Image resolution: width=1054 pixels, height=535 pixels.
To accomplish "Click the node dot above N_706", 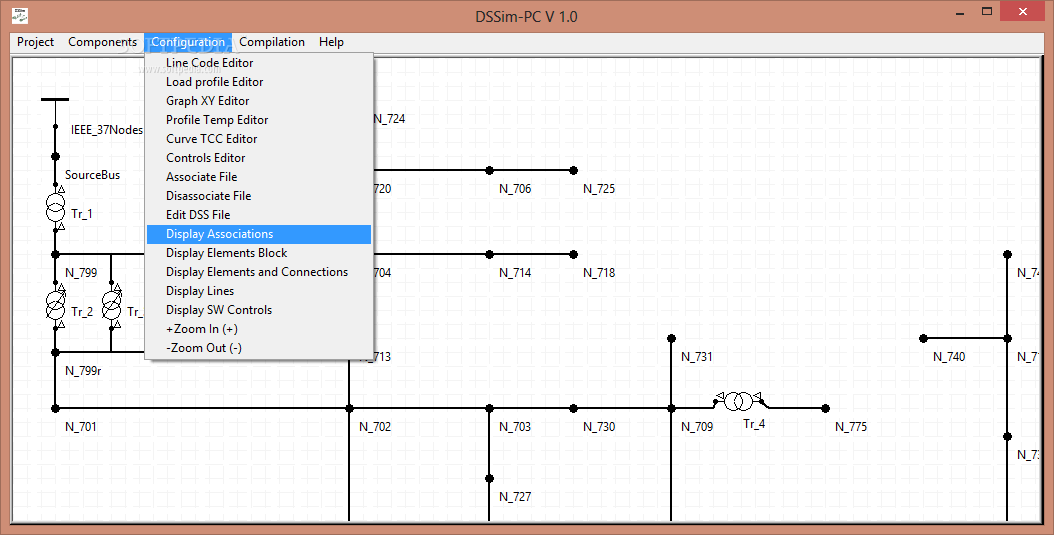I will [489, 170].
